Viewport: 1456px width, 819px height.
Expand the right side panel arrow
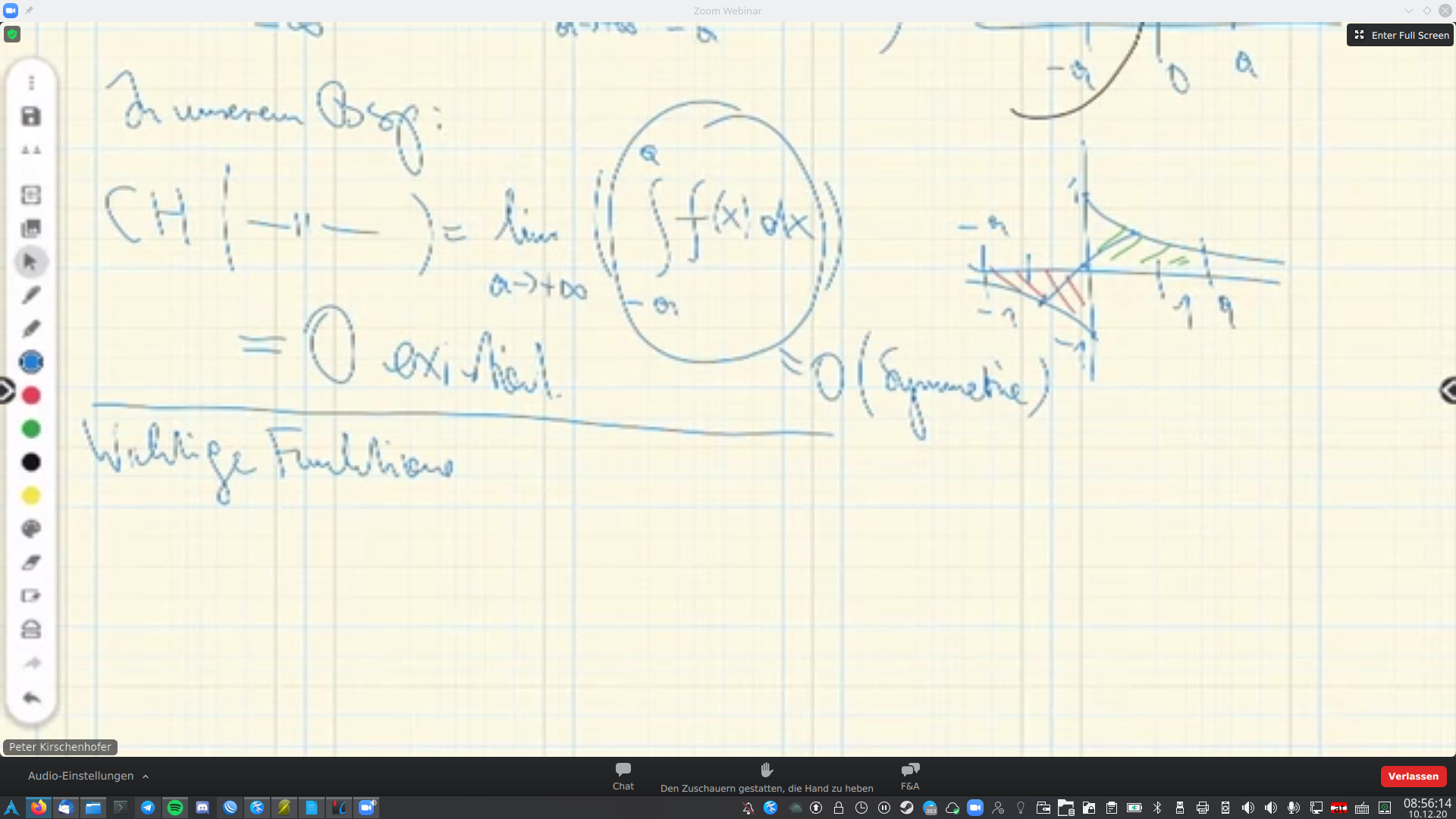(1448, 391)
